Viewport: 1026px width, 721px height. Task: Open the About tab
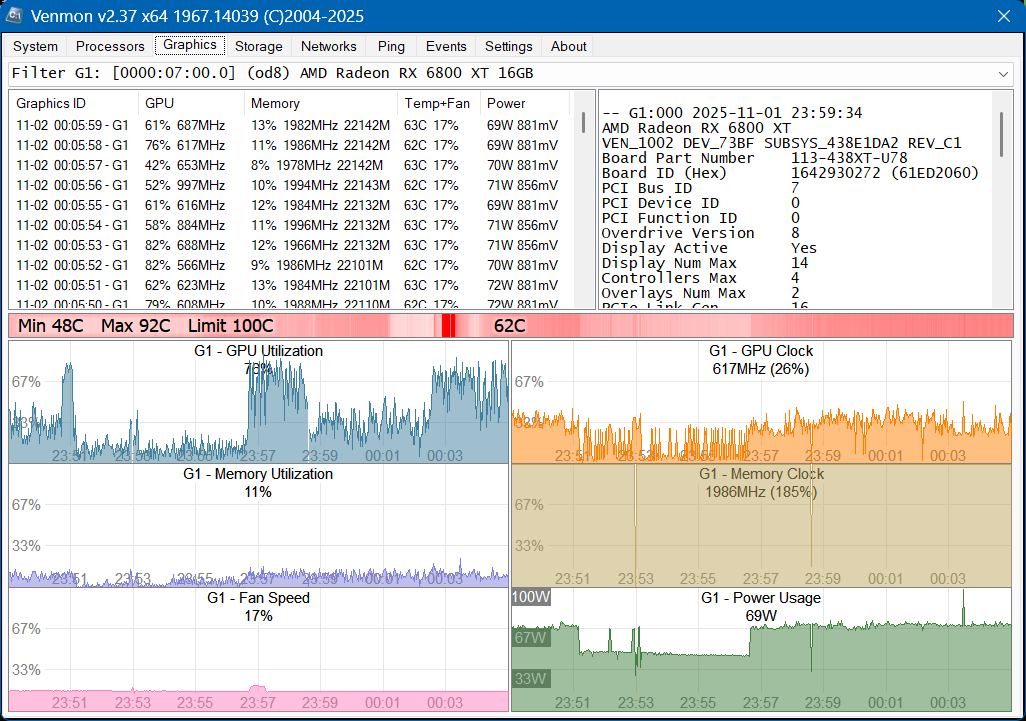(x=568, y=46)
